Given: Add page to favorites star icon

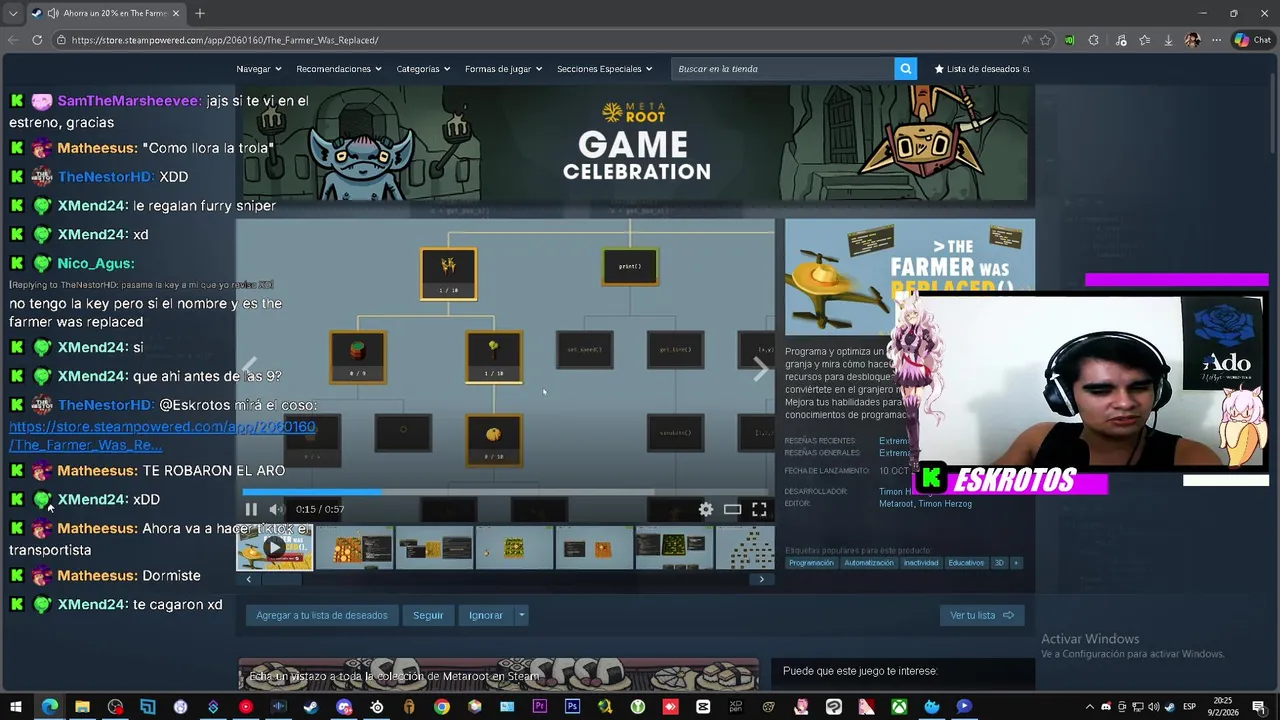Looking at the screenshot, I should [x=1045, y=40].
